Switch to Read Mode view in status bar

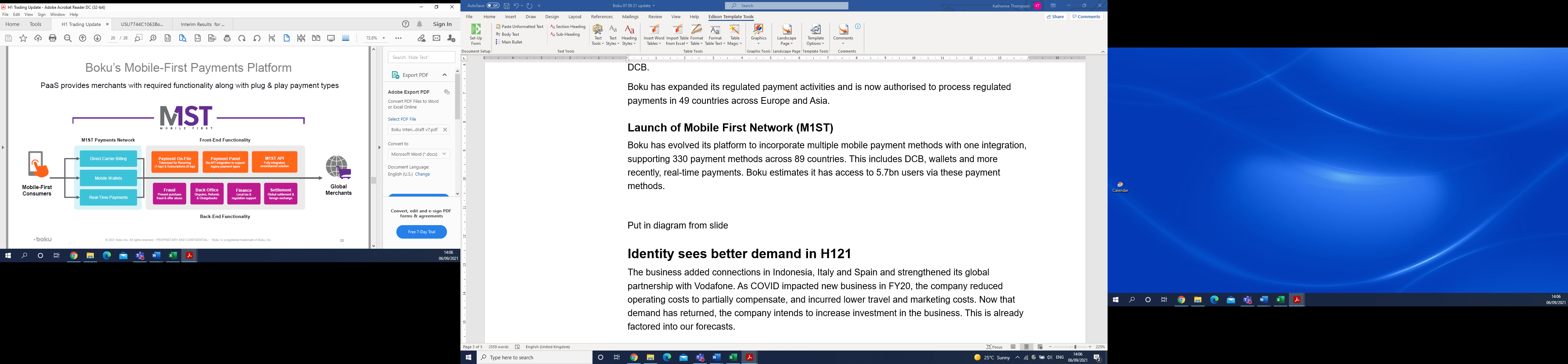point(1013,347)
